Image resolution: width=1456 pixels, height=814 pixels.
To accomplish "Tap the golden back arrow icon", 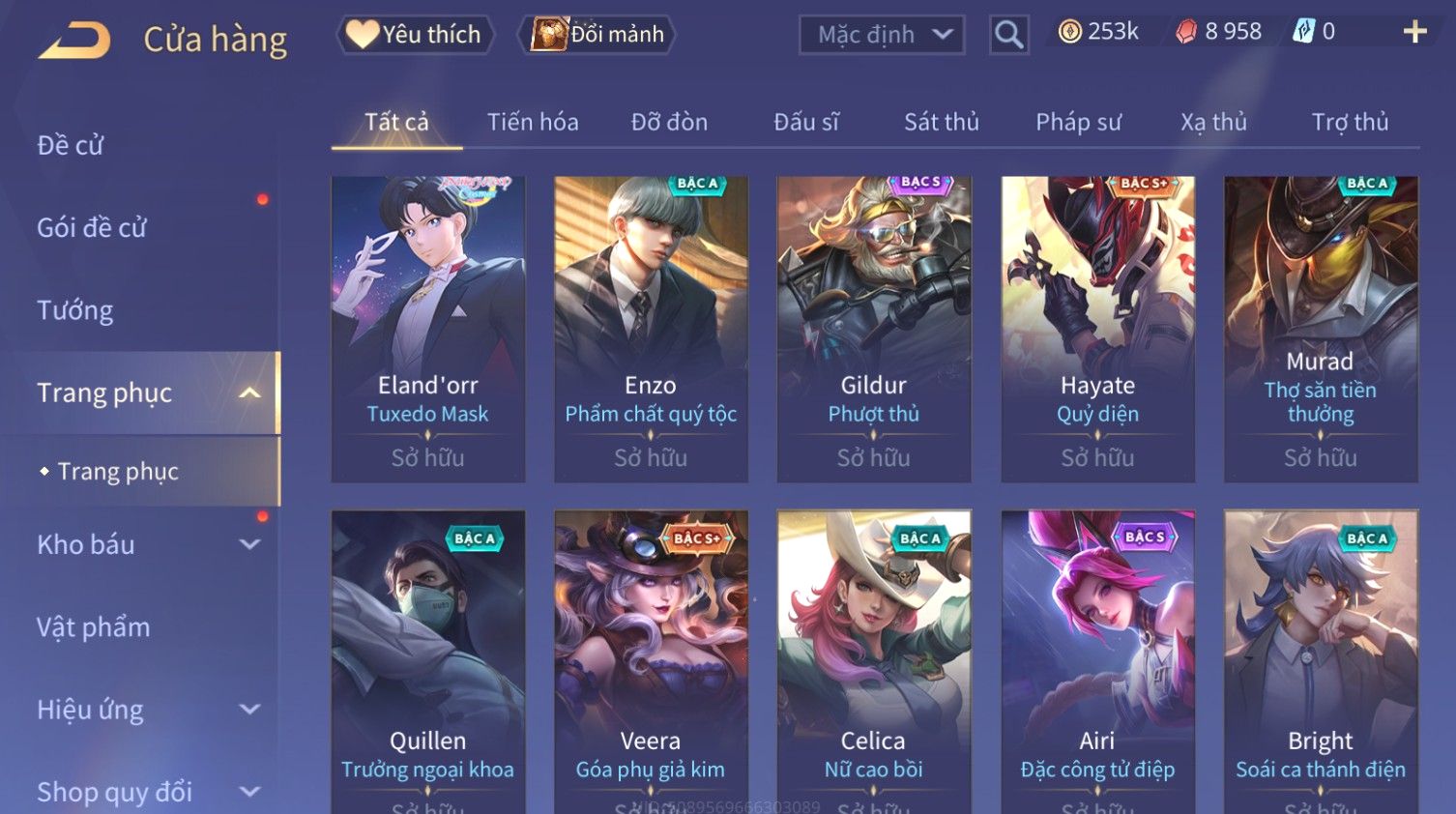I will [74, 41].
